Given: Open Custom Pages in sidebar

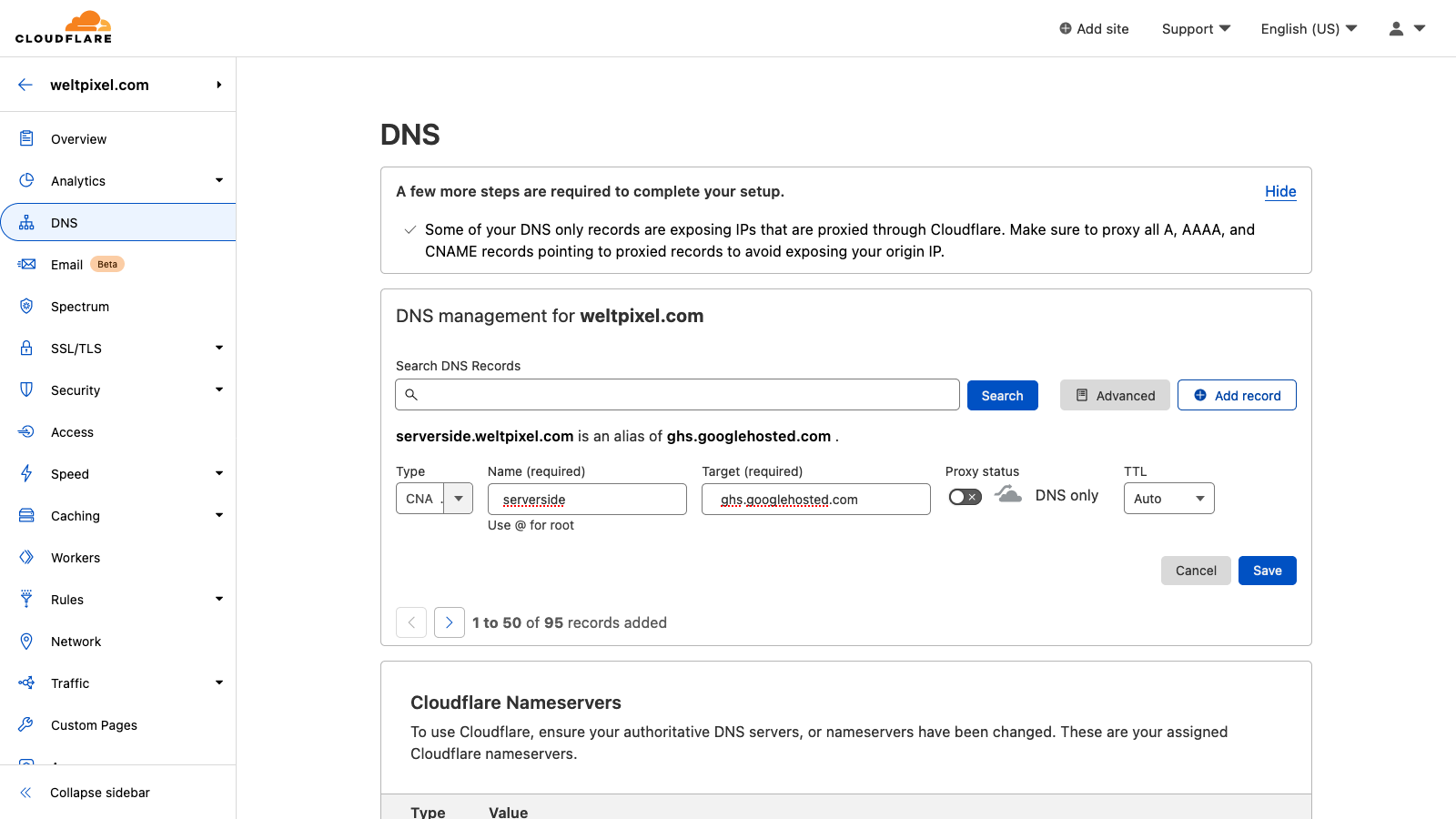Looking at the screenshot, I should [x=94, y=725].
